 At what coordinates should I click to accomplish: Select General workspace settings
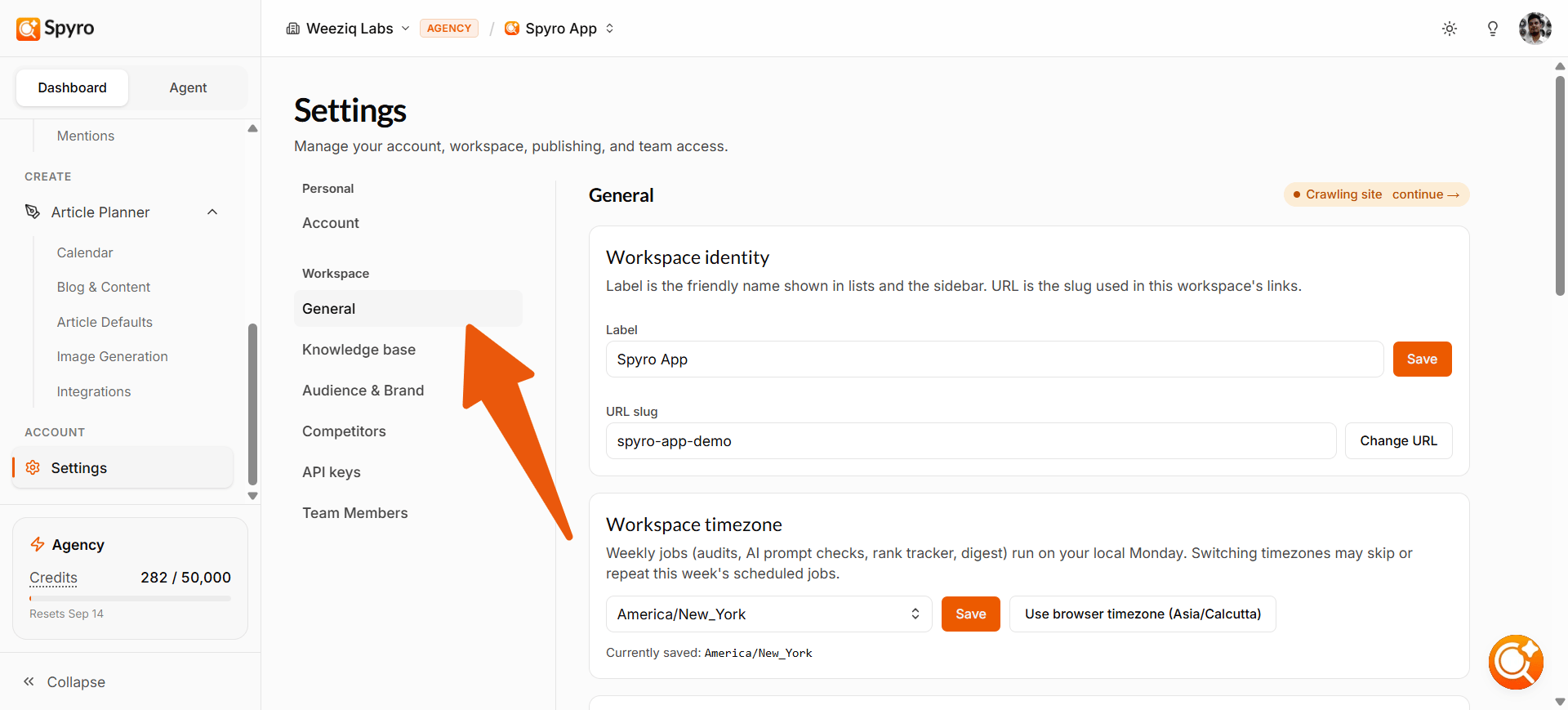point(408,308)
